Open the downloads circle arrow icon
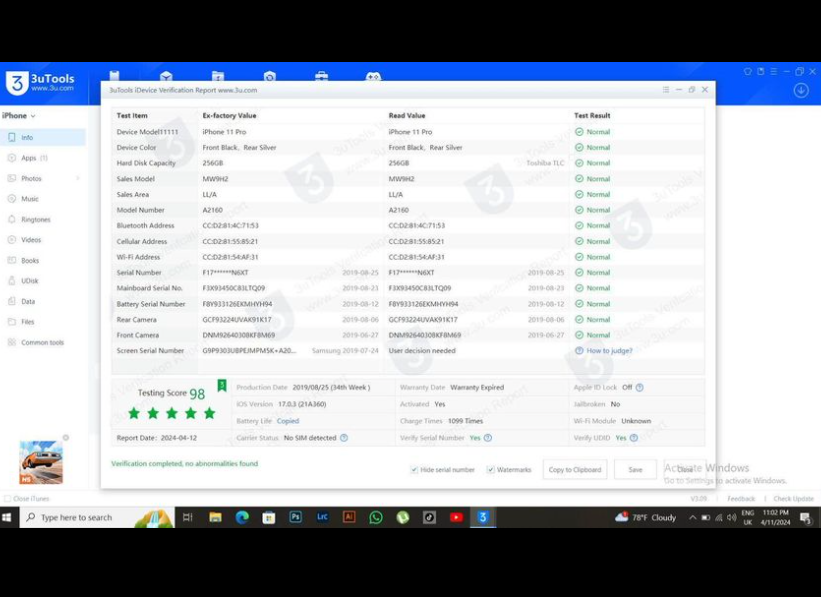Screen dimensions: 823x597 coord(801,90)
